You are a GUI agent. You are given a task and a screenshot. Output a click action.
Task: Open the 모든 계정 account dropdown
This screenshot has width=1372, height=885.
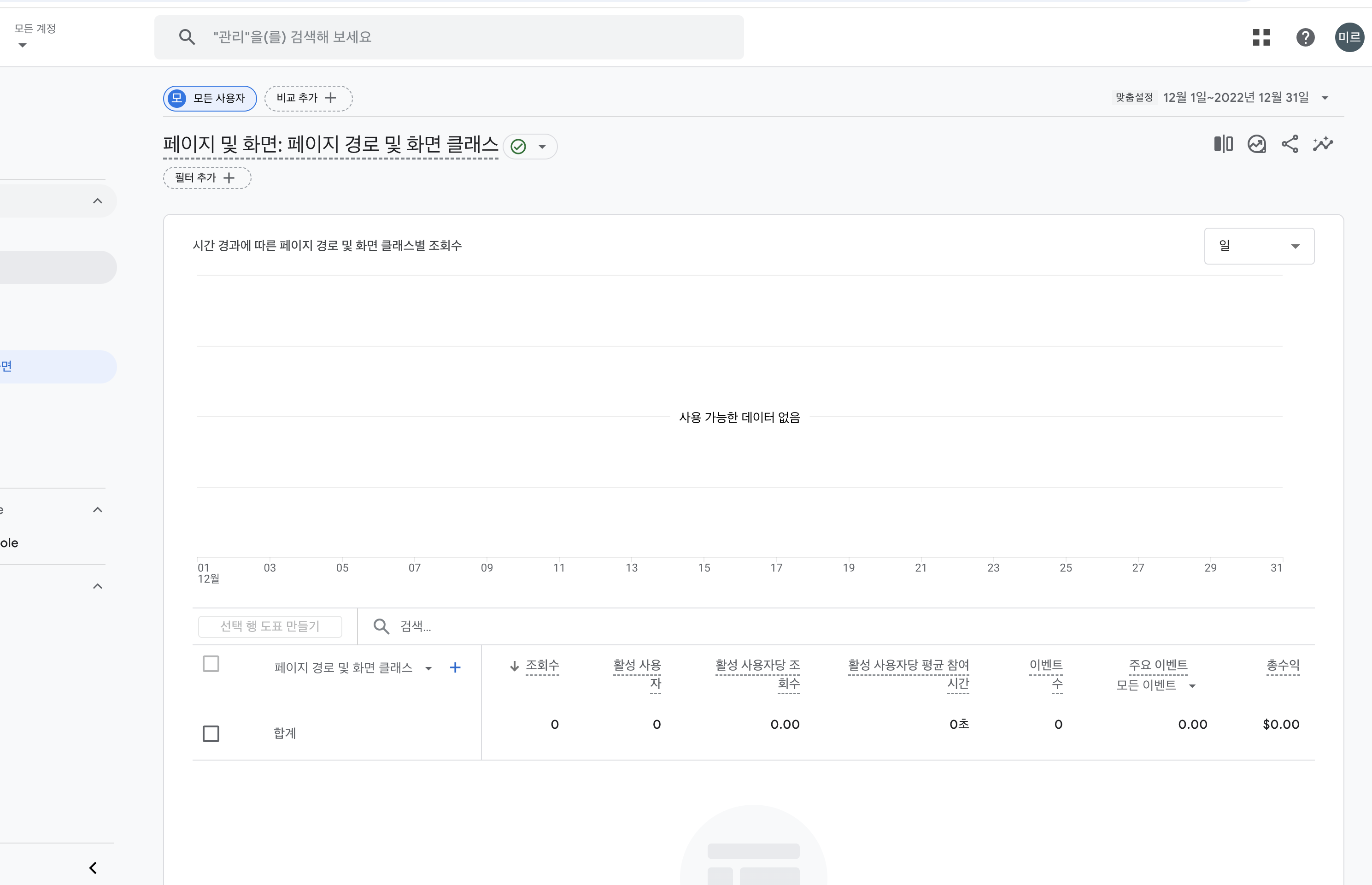(x=35, y=35)
